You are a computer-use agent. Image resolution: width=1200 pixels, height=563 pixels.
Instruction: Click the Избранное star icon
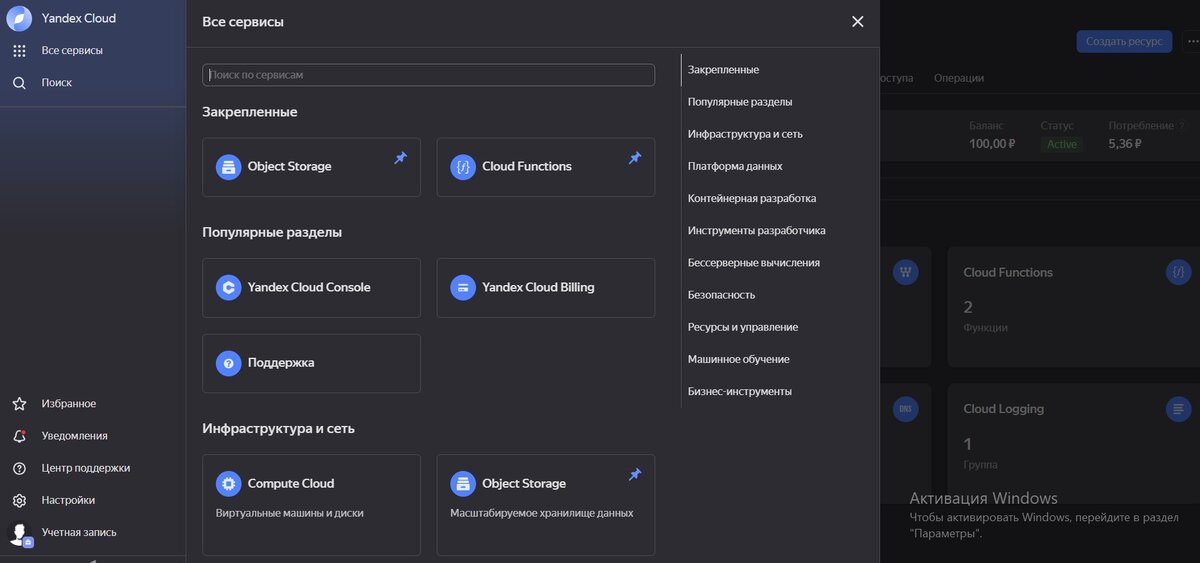pyautogui.click(x=19, y=404)
